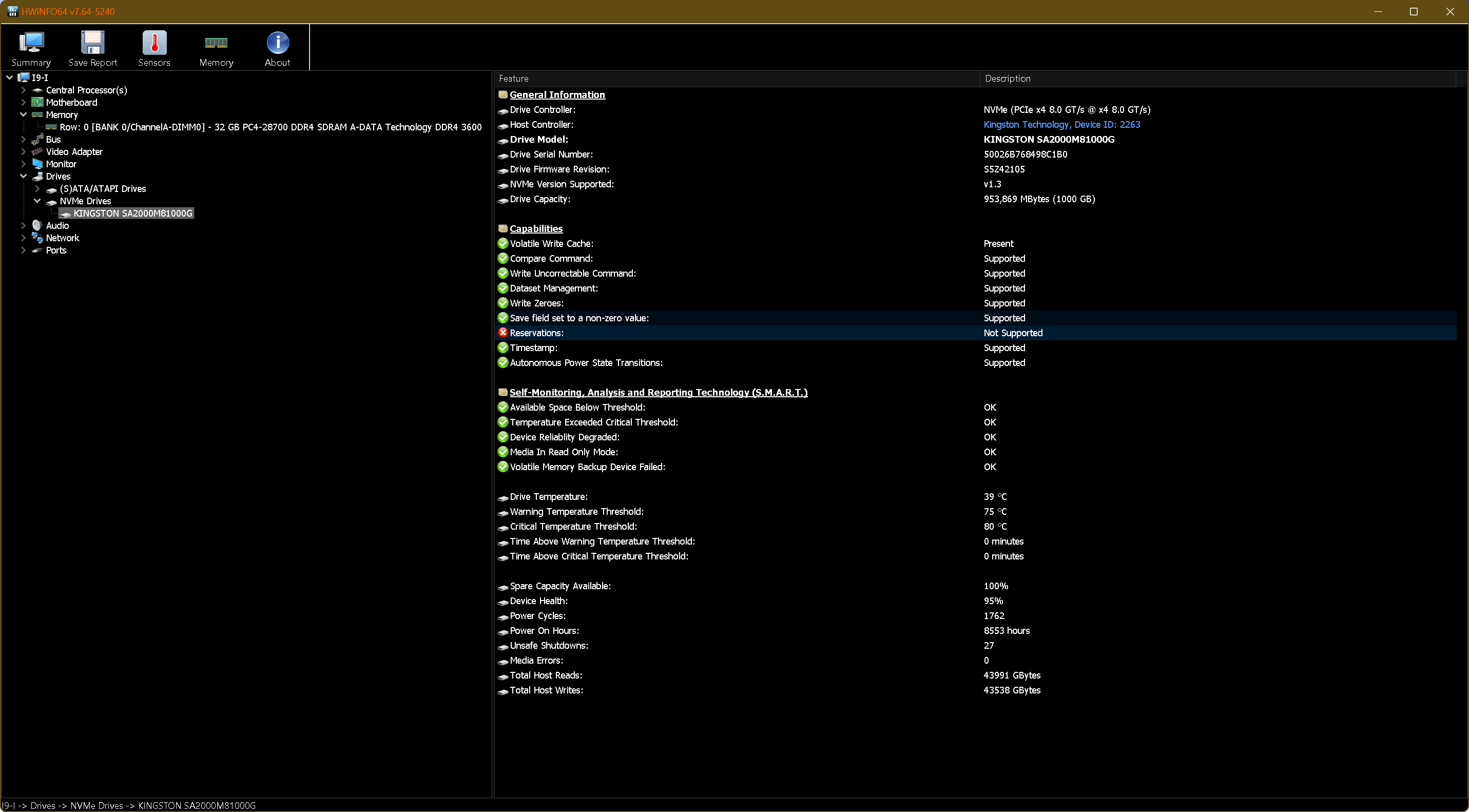Collapse the Memory tree node
The width and height of the screenshot is (1469, 812).
[24, 114]
